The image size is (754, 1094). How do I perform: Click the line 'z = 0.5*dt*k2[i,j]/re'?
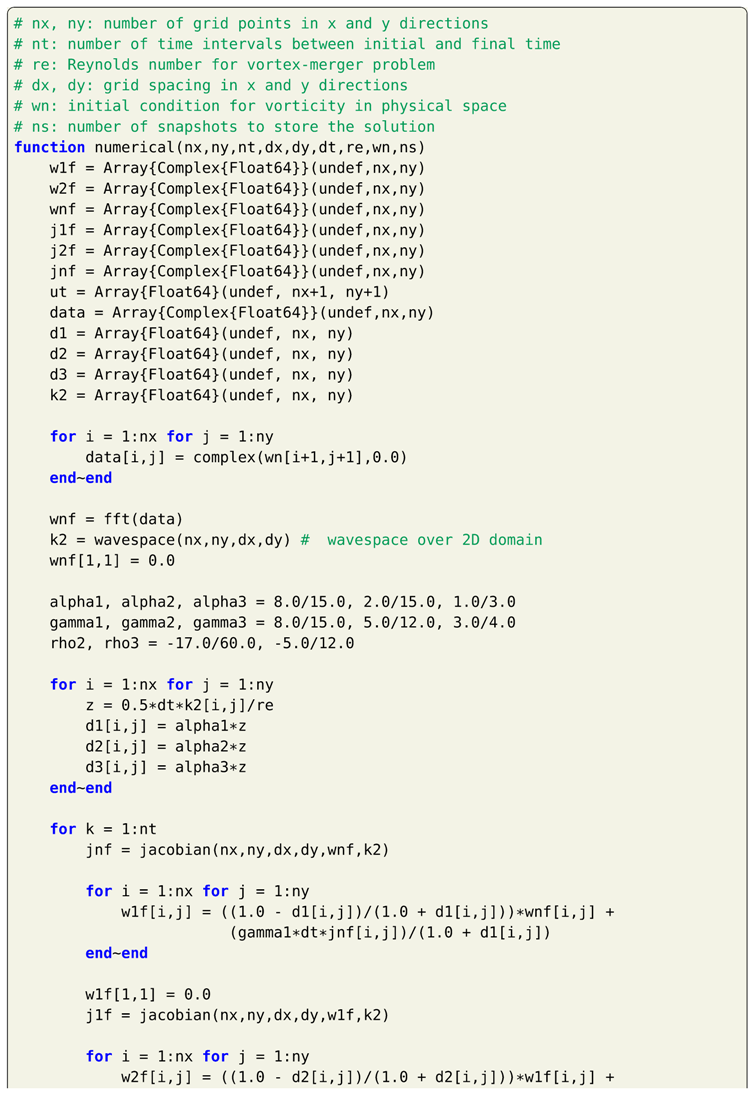pyautogui.click(x=179, y=705)
